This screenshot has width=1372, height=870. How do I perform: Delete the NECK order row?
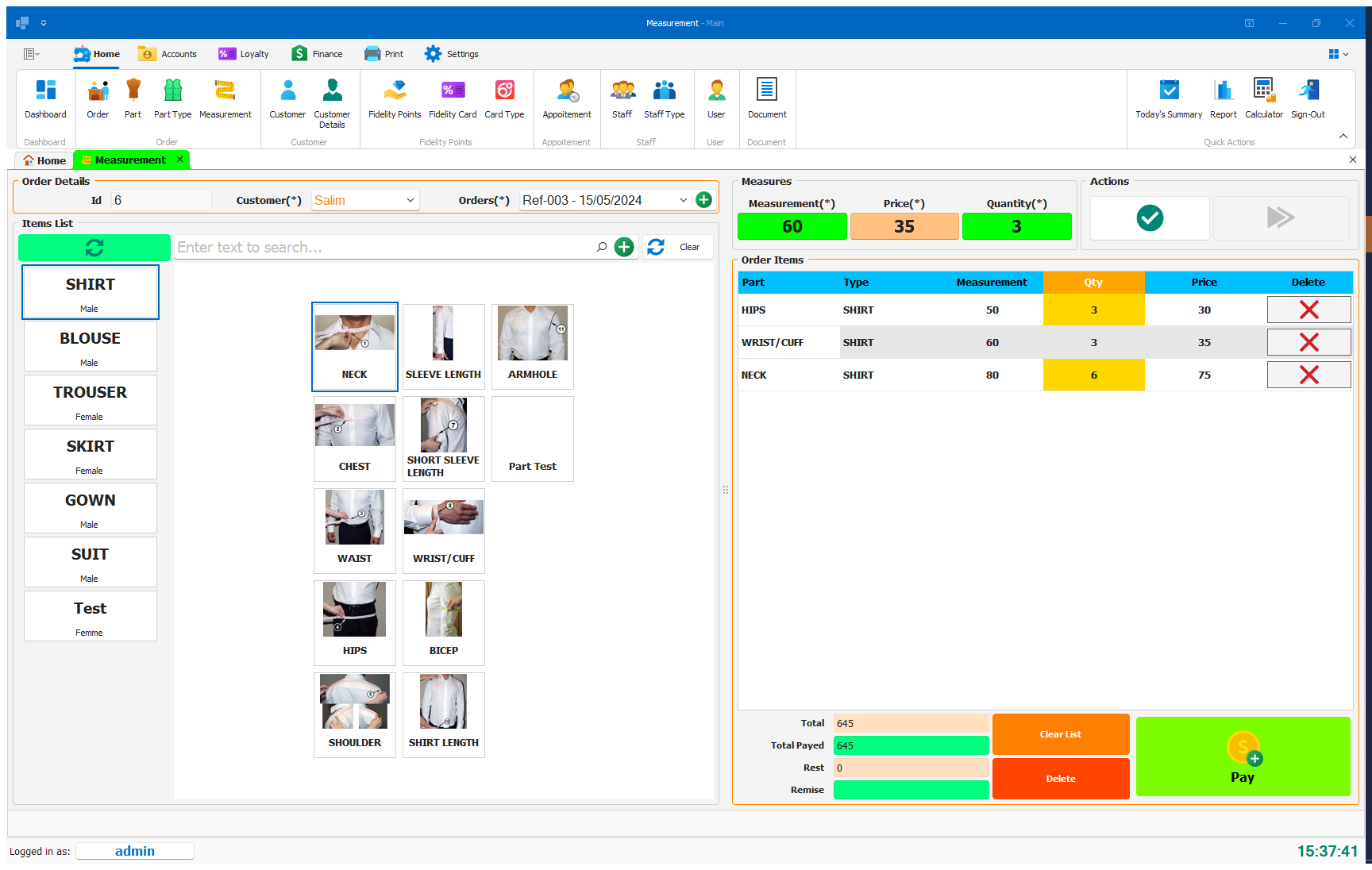1308,375
